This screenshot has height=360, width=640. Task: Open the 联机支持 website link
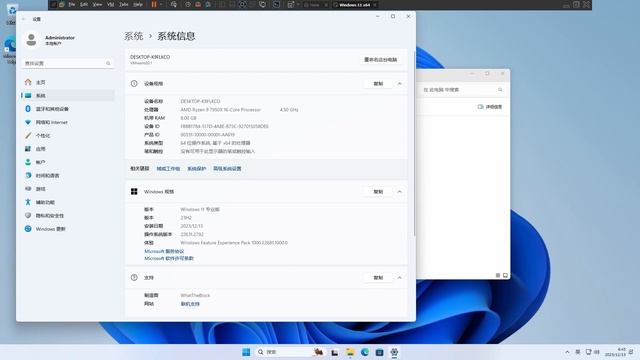[x=190, y=304]
